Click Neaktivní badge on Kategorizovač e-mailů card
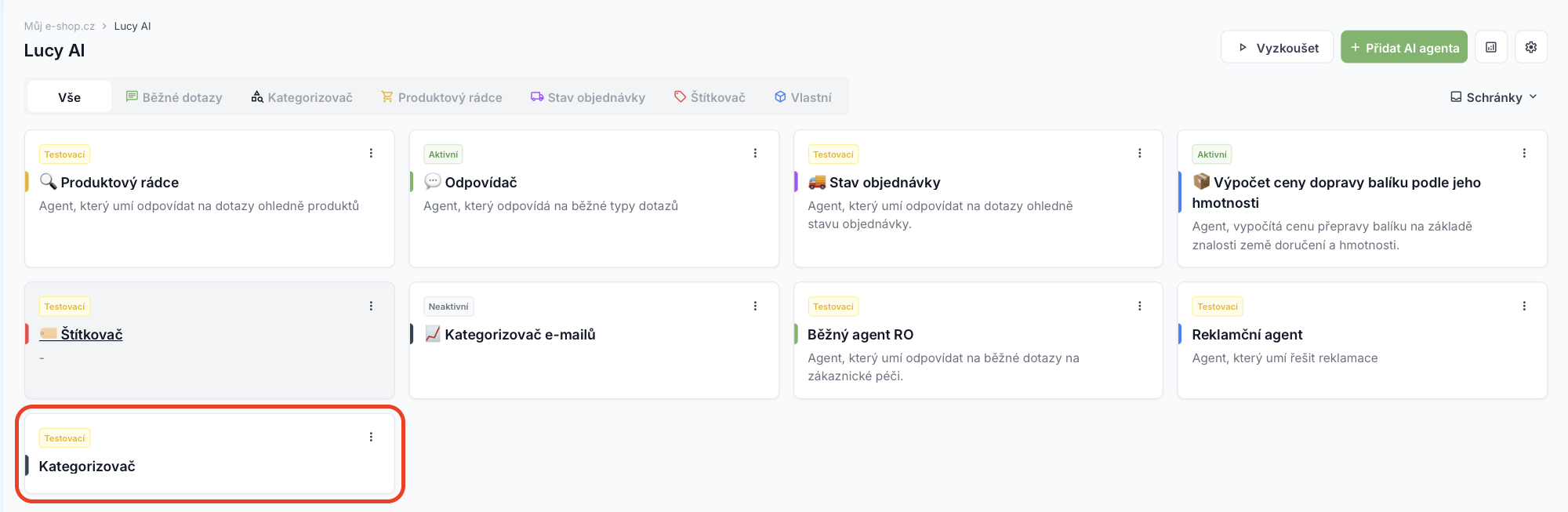The height and width of the screenshot is (512, 1568). click(448, 307)
